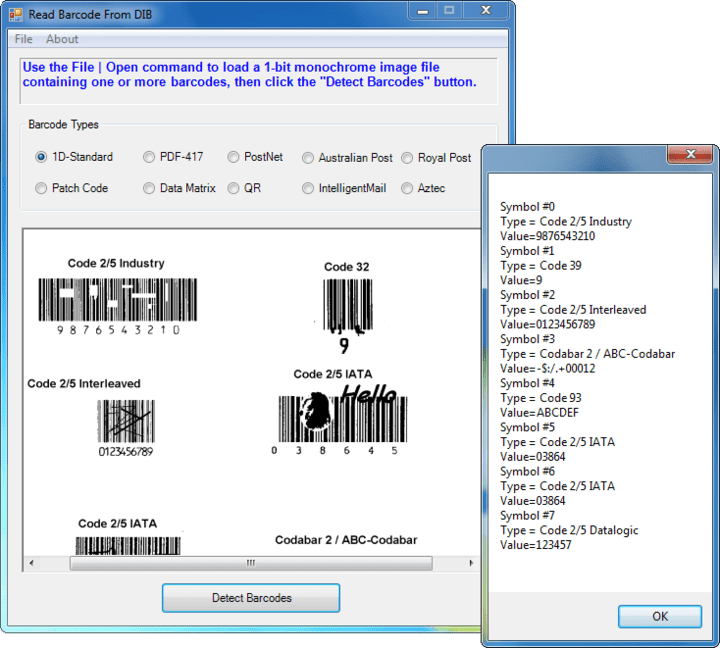Select the 1D-Standard barcode type
The image size is (720, 648).
74,157
